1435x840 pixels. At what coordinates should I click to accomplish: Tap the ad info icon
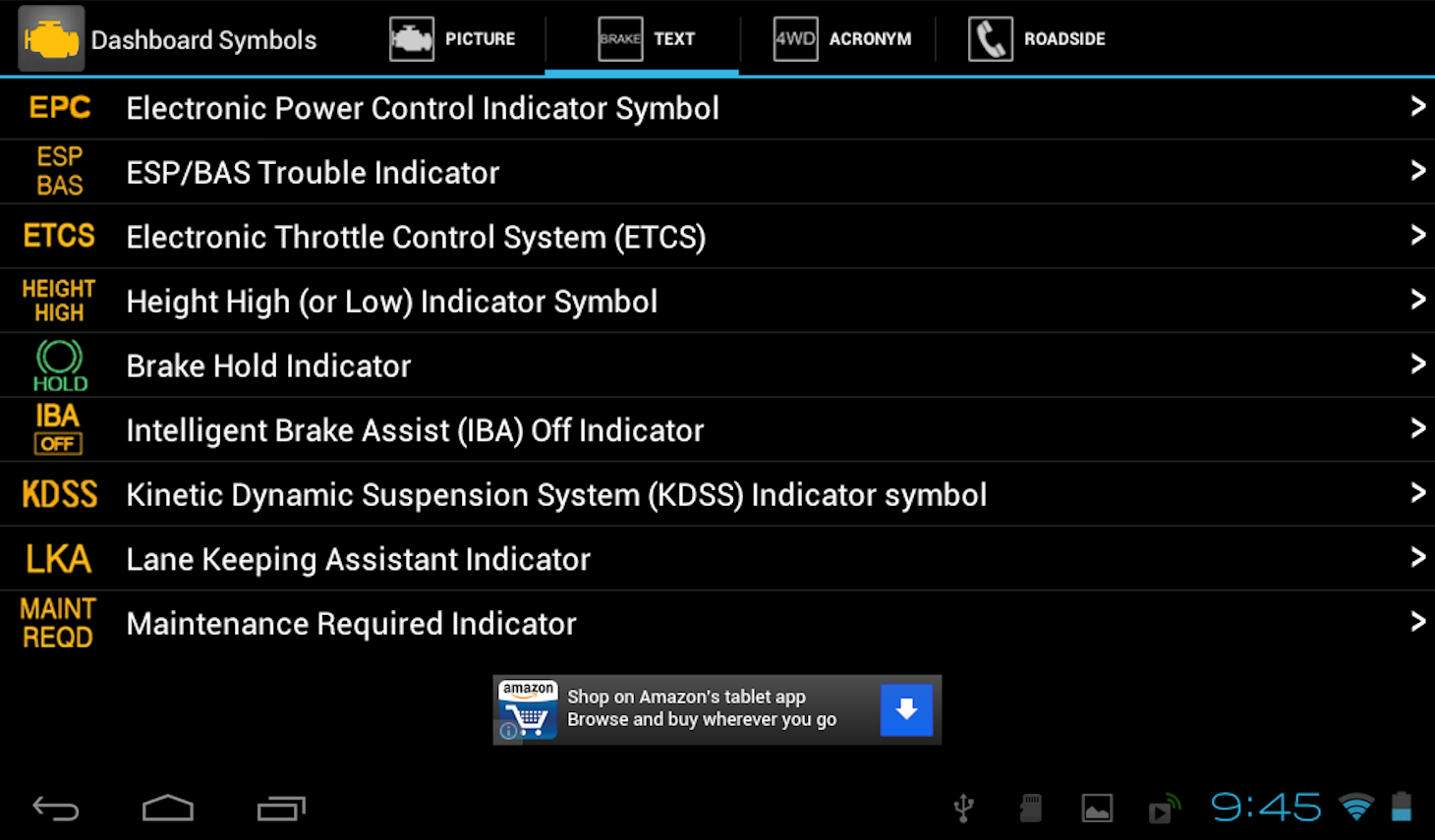click(x=508, y=731)
